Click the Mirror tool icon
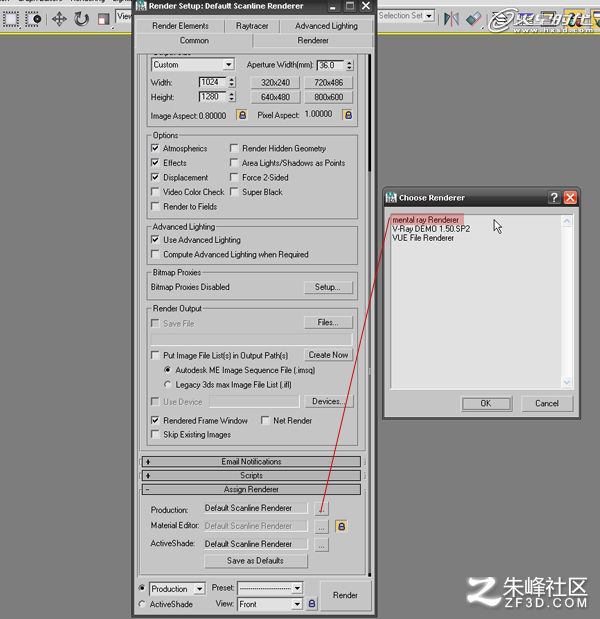600x619 pixels. coord(450,18)
